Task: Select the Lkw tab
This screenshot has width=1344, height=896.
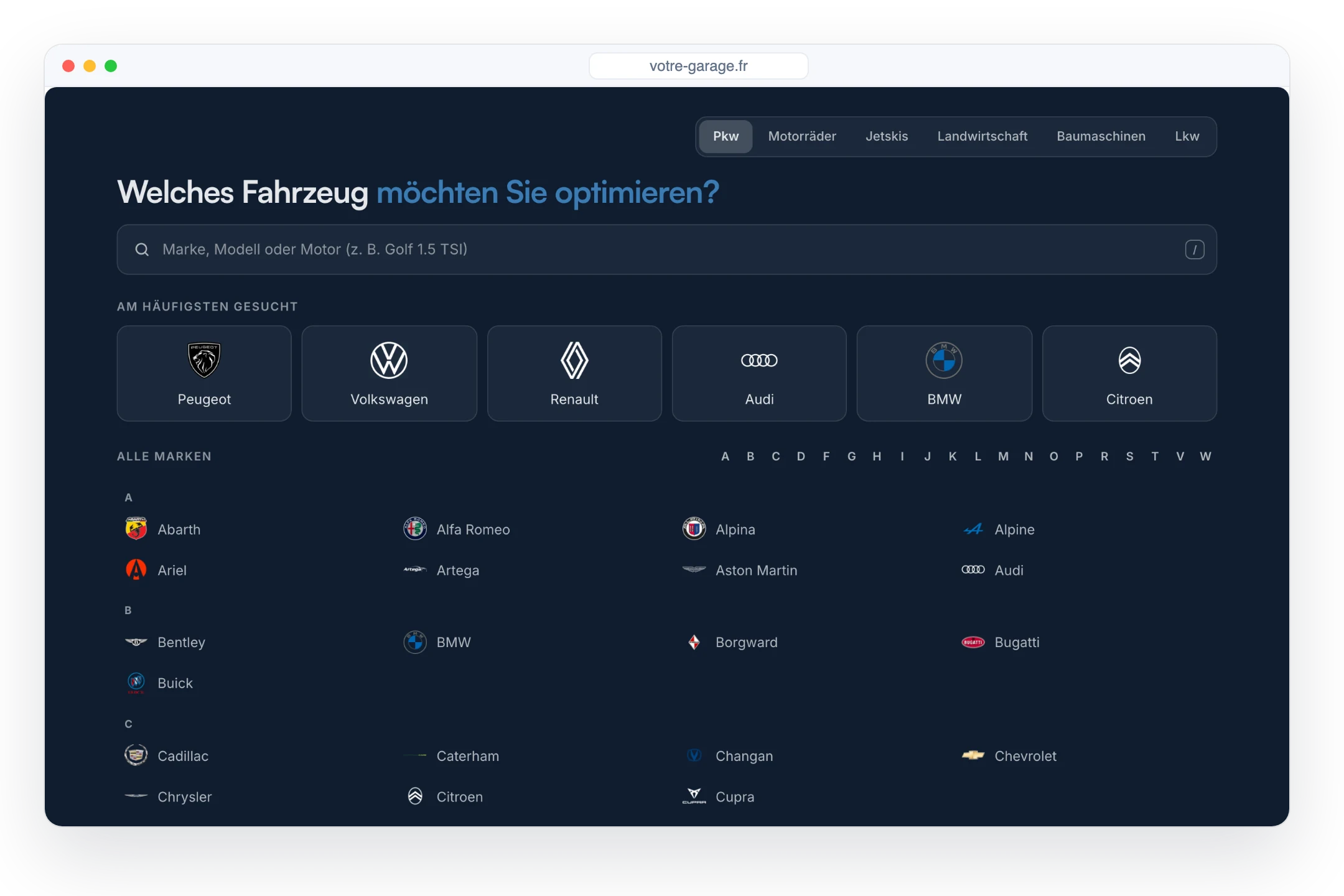Action: (1187, 136)
